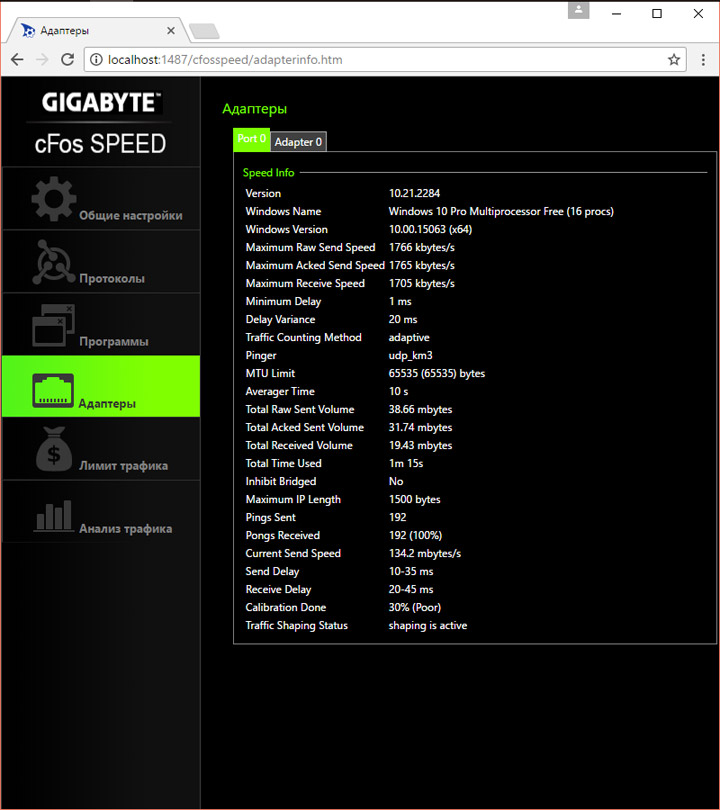Click the GIGABYTE logo

pyautogui.click(x=101, y=102)
